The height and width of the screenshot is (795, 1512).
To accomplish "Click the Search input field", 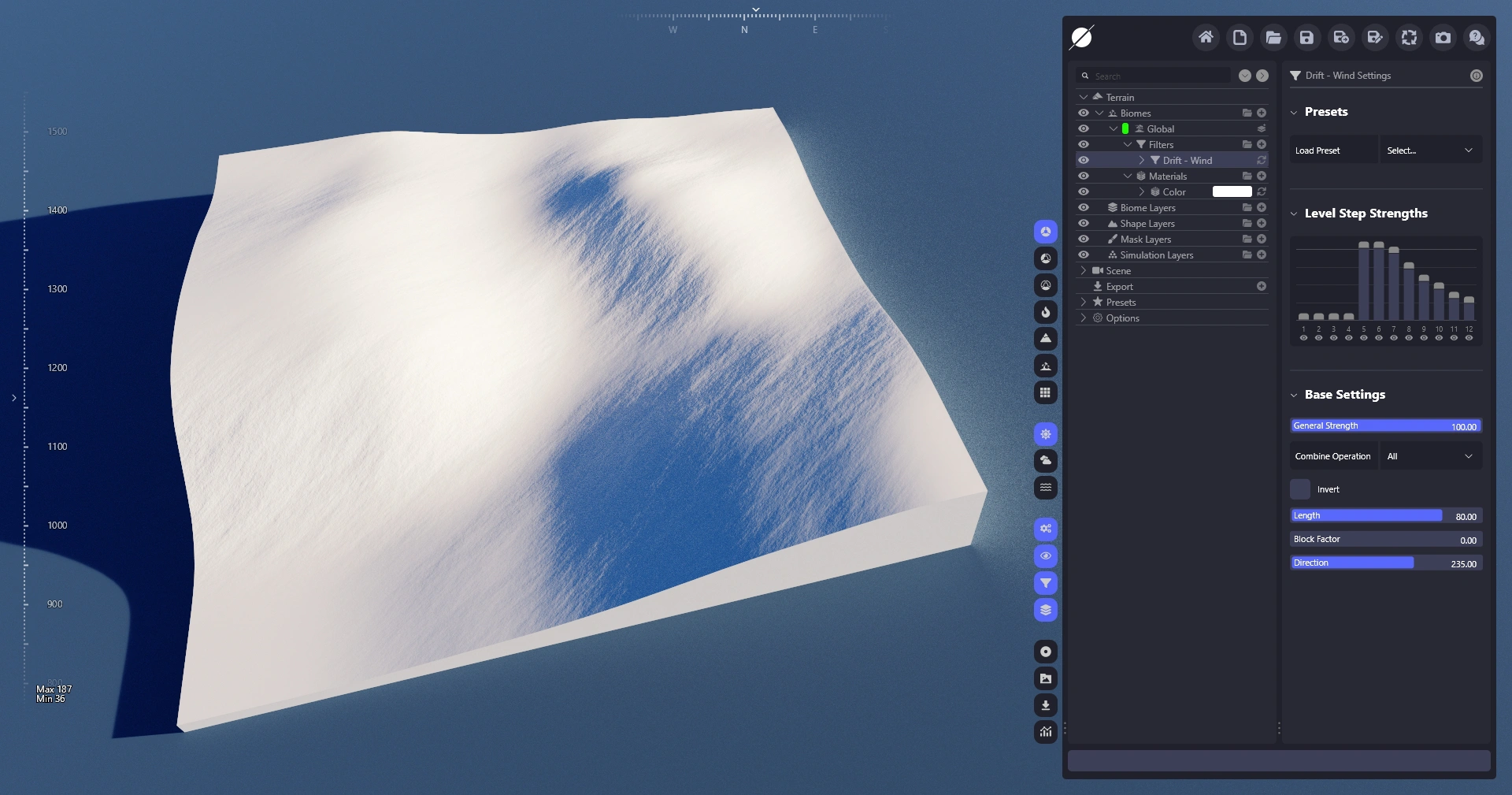I will [1158, 76].
